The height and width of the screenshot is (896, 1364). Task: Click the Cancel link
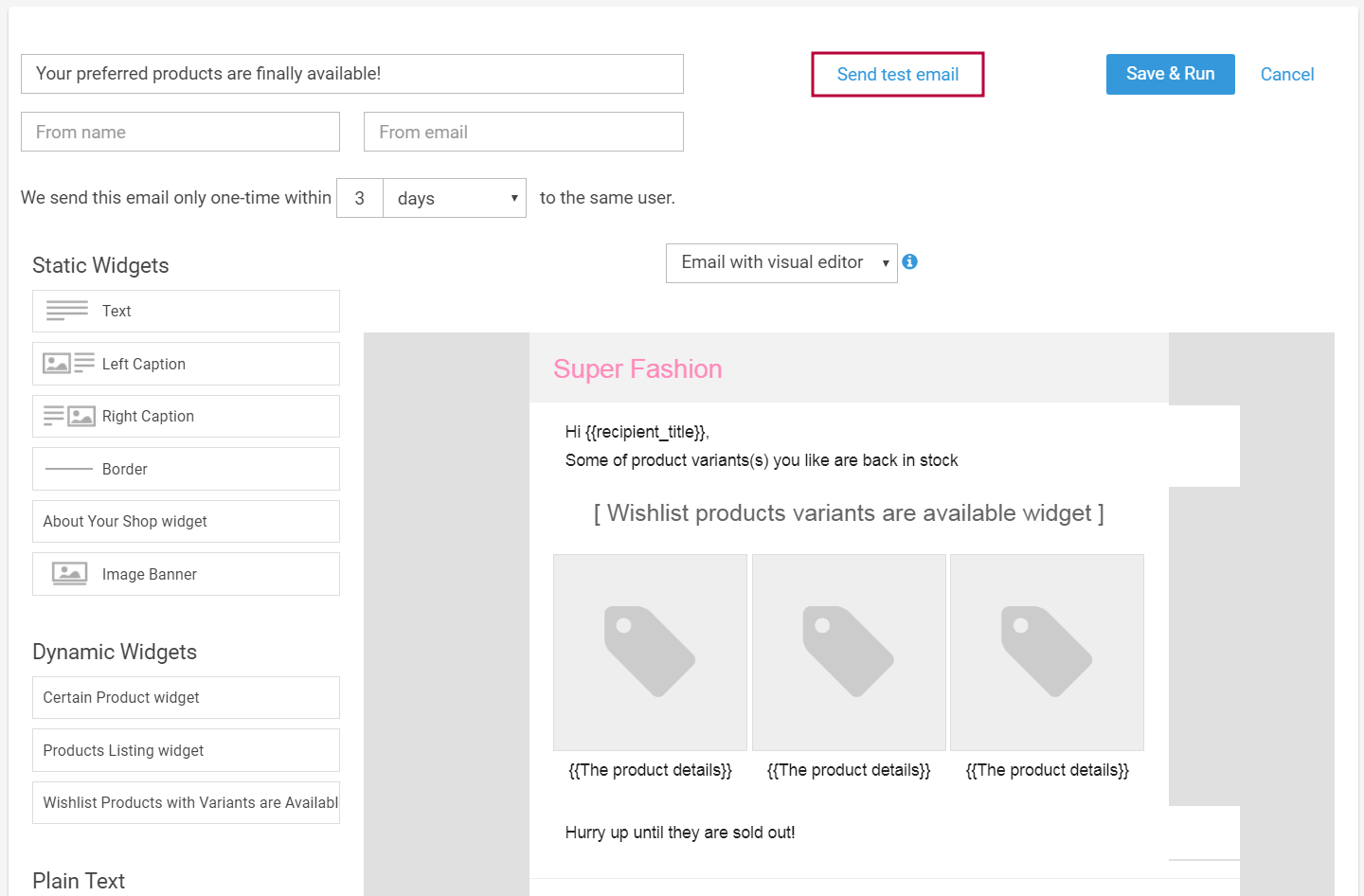coord(1287,75)
